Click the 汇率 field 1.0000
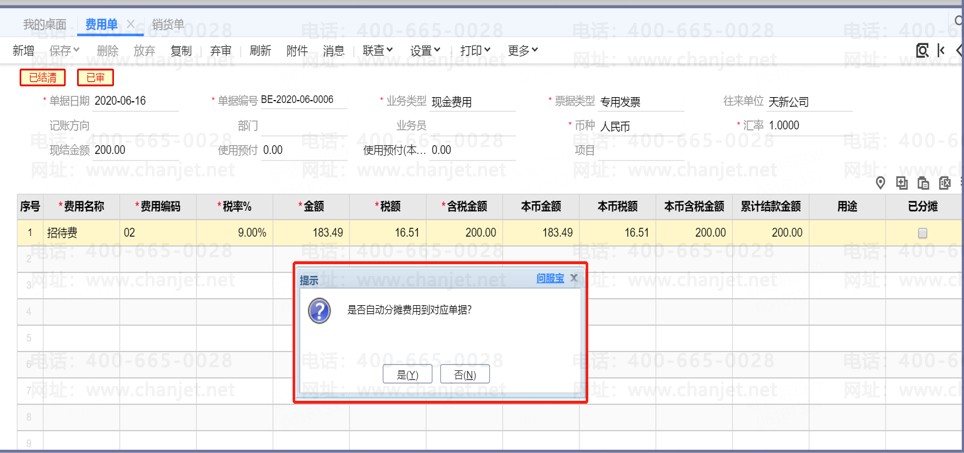This screenshot has height=453, width=964. [x=810, y=126]
